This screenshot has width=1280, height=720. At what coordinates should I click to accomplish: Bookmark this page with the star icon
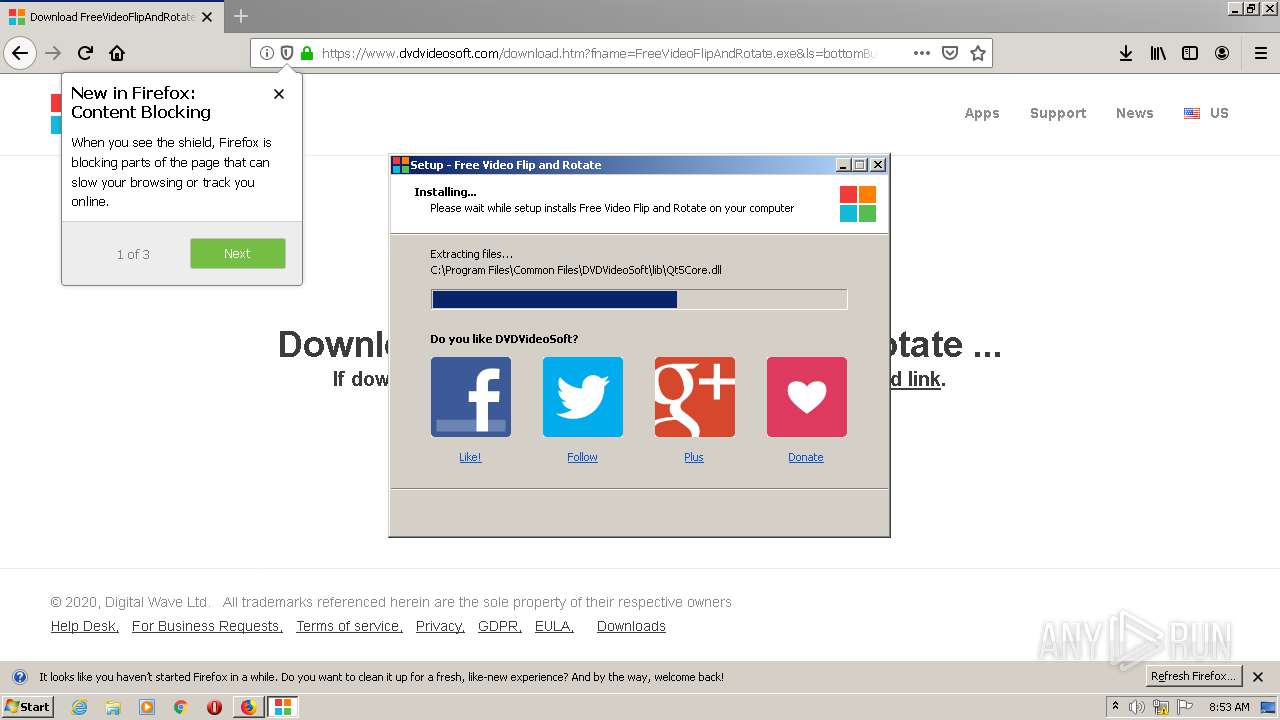pos(978,53)
